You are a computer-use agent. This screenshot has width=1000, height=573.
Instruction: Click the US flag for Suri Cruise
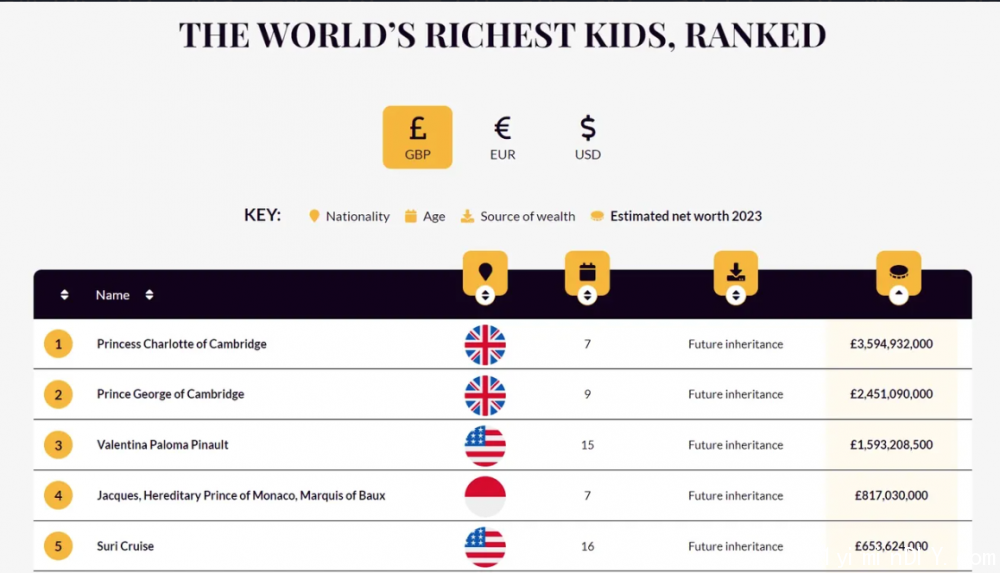pos(485,547)
